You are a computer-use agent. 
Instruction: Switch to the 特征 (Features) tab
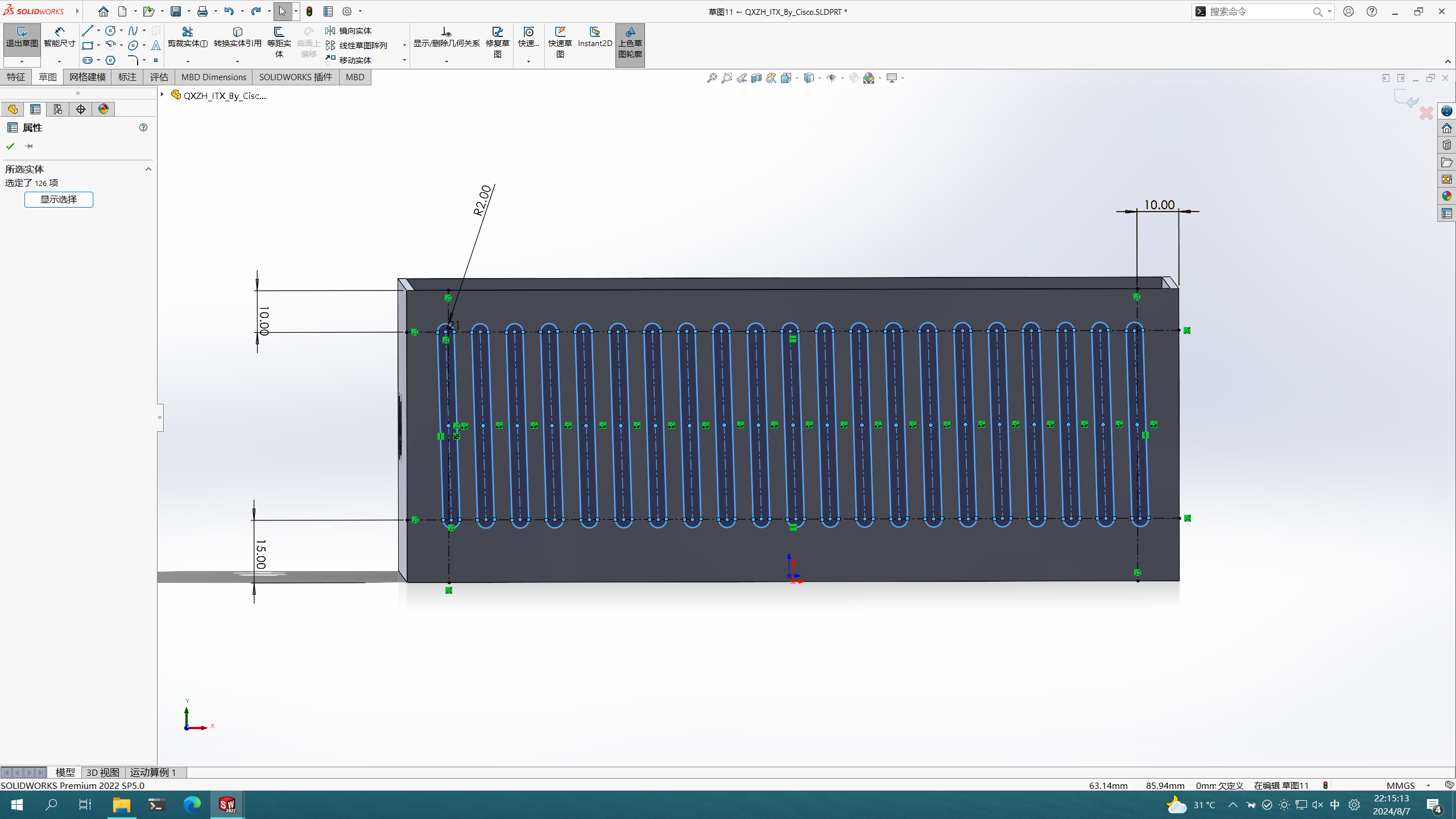coord(16,77)
